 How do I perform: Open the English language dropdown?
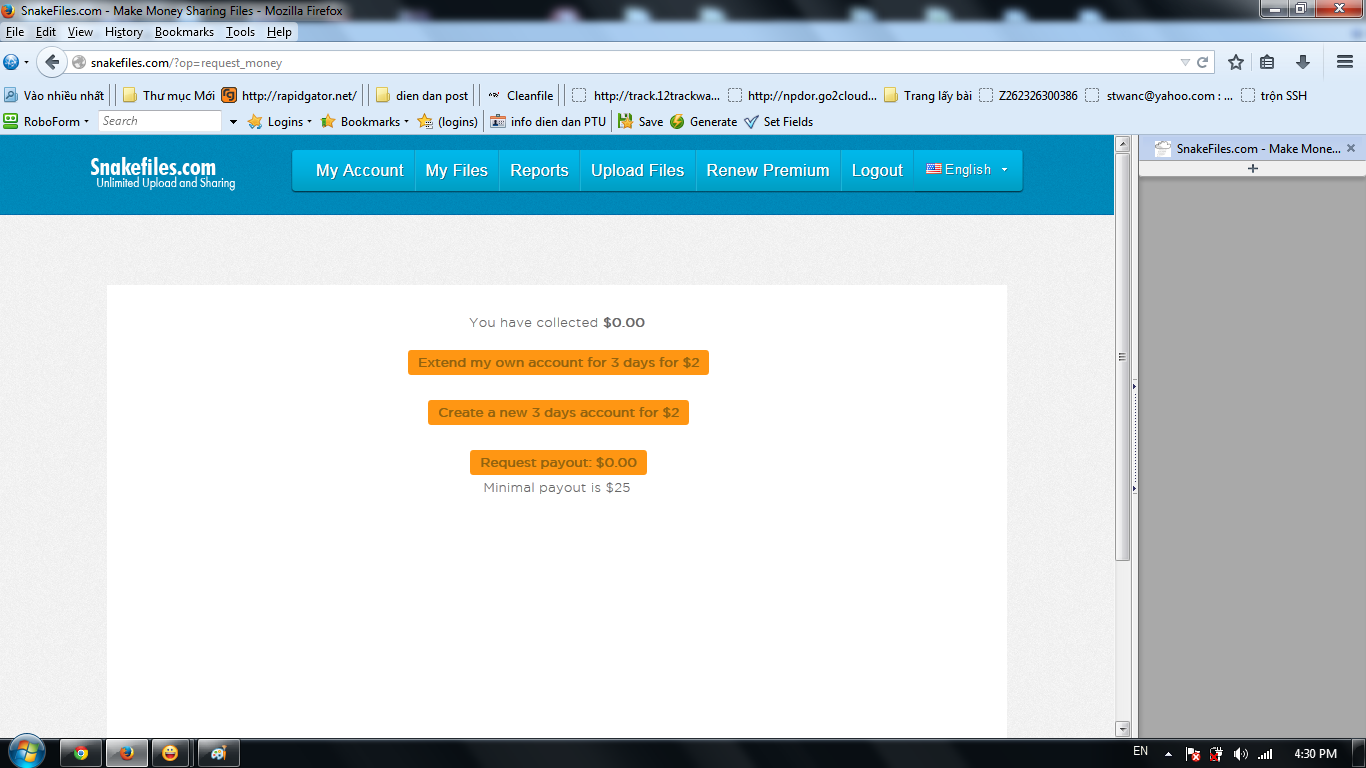[967, 170]
